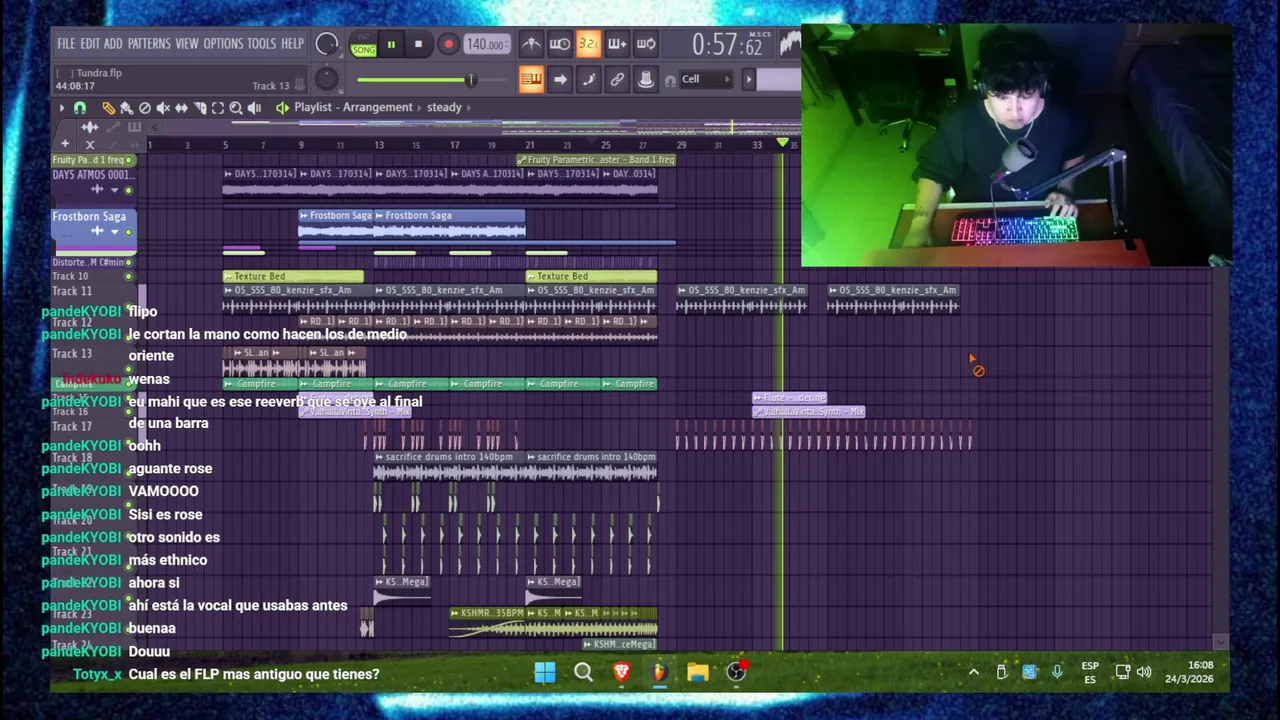Select the delete tool (circle slash) in playlist
This screenshot has height=720, width=1280.
pos(145,108)
